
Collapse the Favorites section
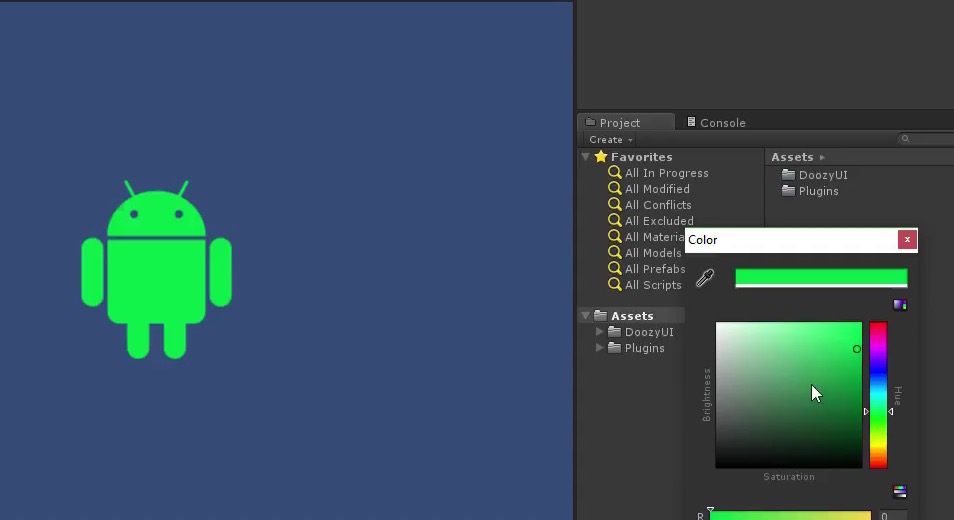[x=585, y=157]
